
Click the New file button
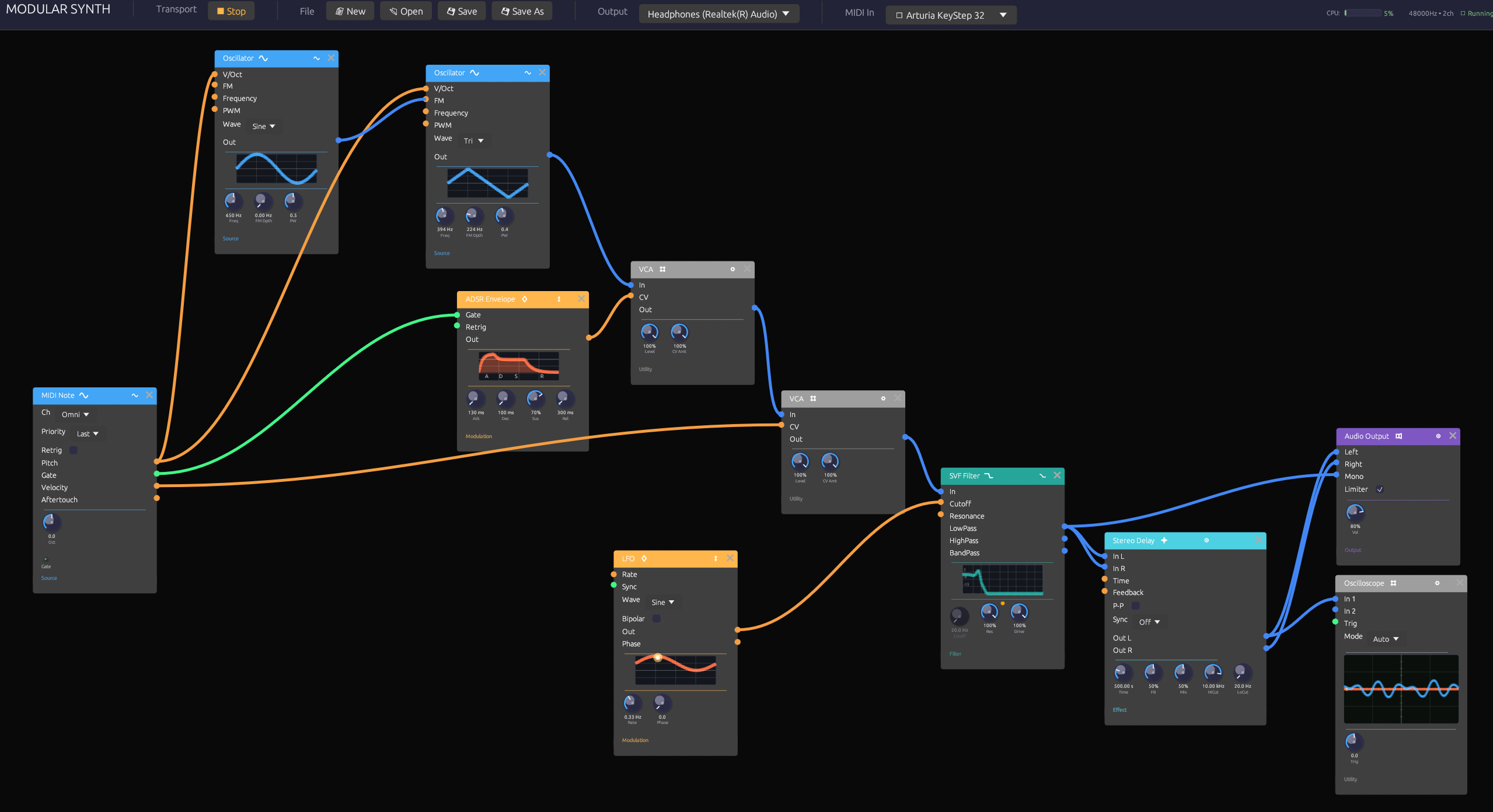click(x=350, y=11)
